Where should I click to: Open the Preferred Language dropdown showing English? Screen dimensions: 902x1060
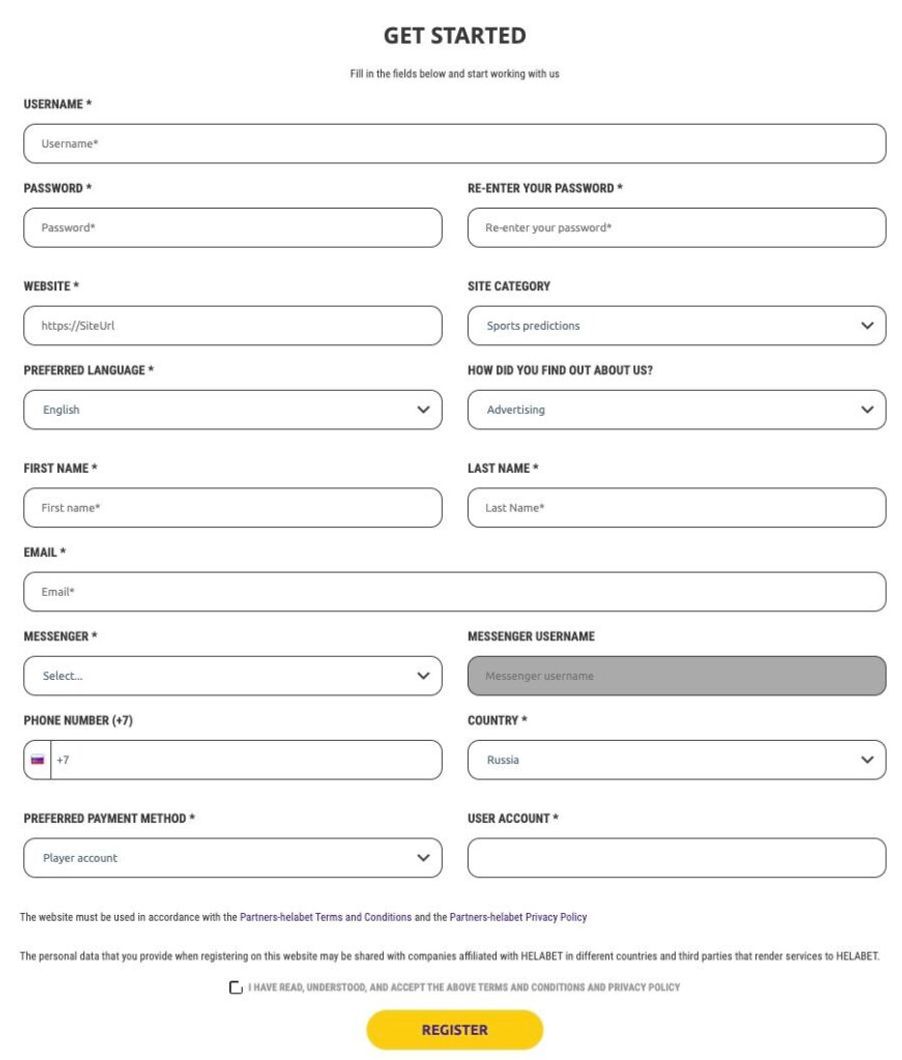coord(232,409)
